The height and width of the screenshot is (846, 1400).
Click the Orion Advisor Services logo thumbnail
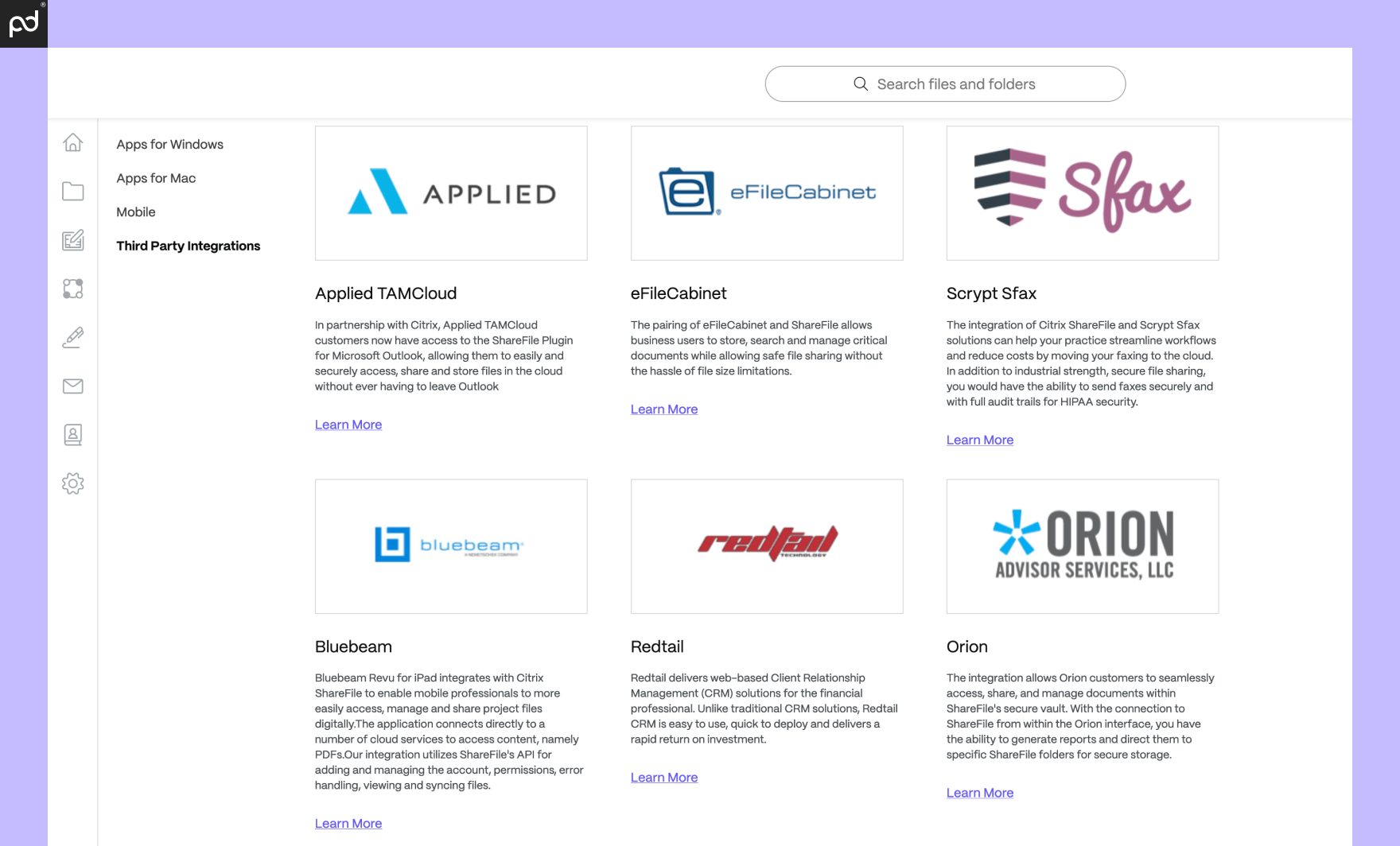click(1083, 546)
